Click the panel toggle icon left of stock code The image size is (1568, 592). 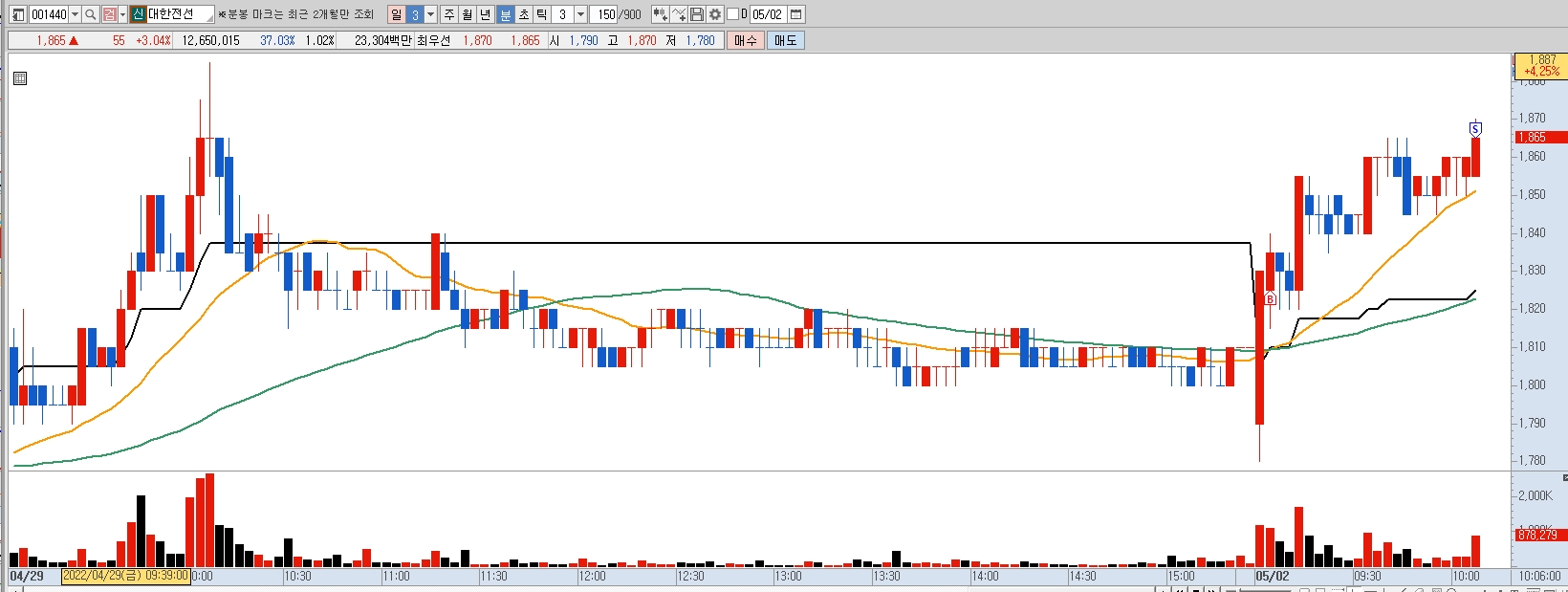[18, 14]
